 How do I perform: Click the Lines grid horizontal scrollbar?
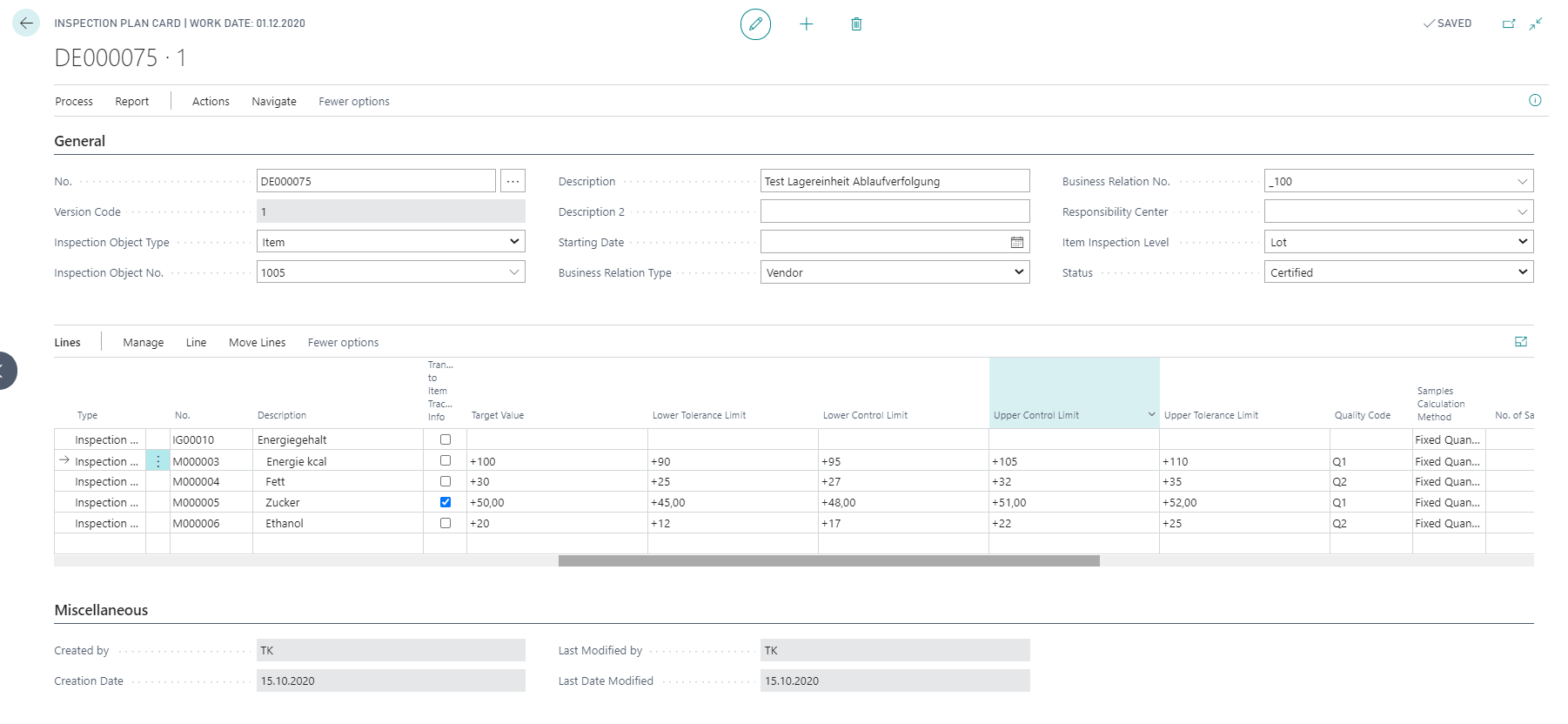coord(829,561)
